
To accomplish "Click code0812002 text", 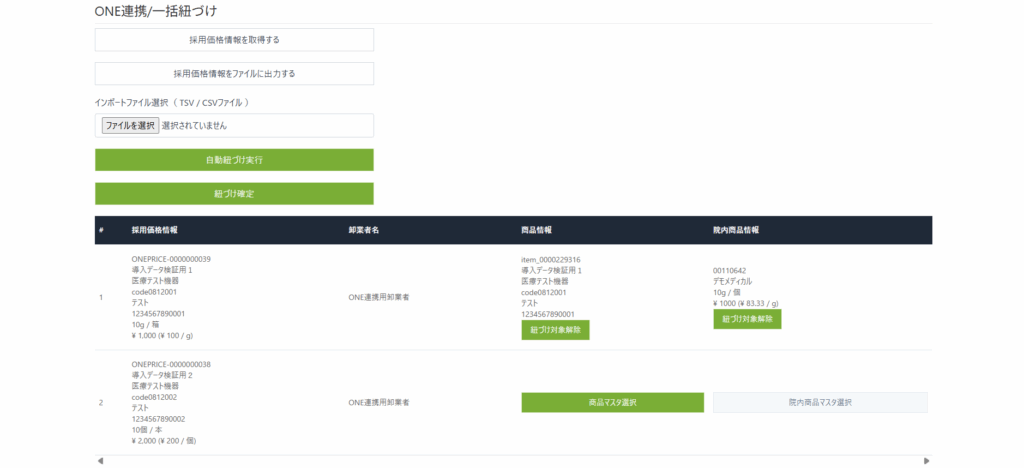I will point(154,397).
